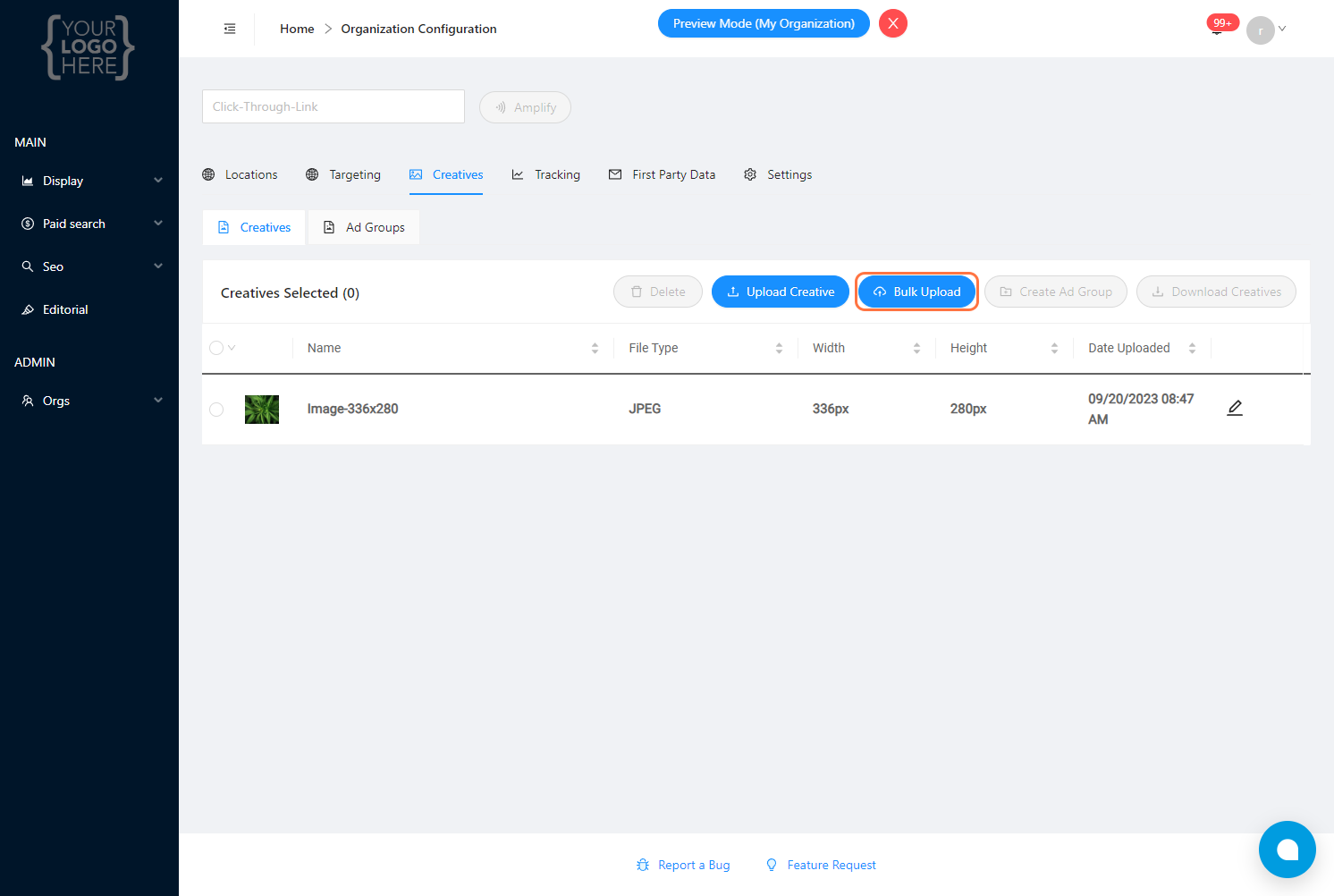This screenshot has height=896, width=1334.
Task: Click the JPEG file type cell
Action: 645,409
